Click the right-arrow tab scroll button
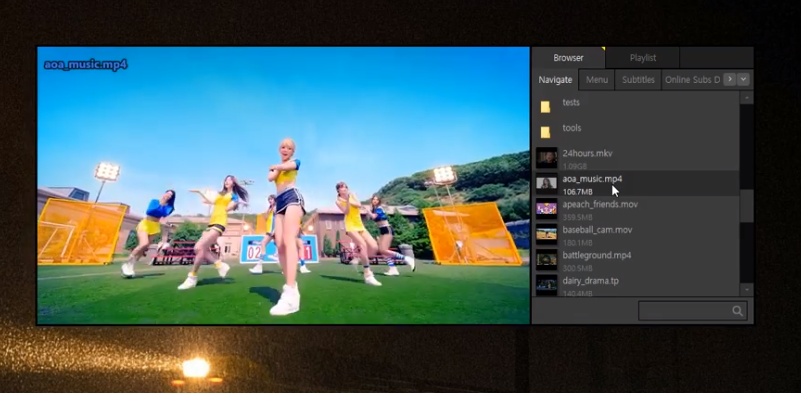The image size is (801, 393). coord(730,79)
